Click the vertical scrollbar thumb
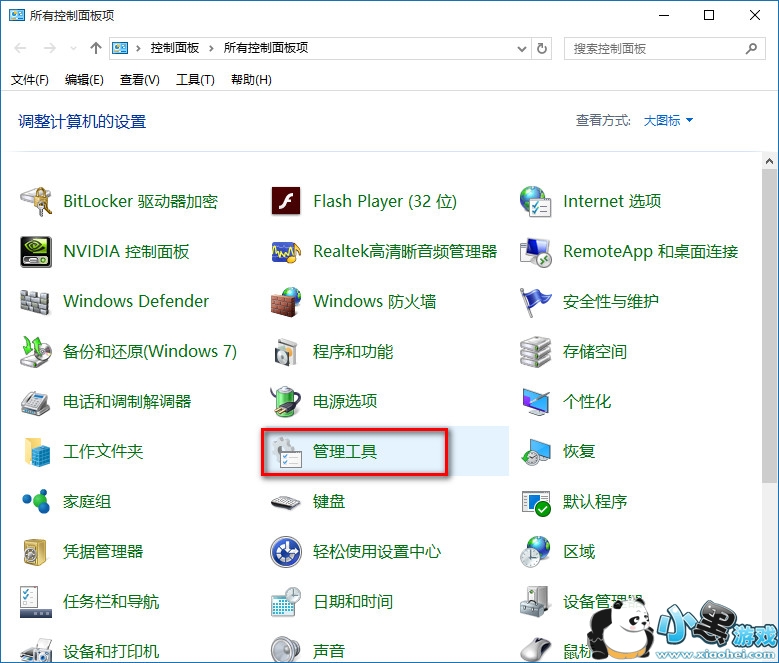Image resolution: width=779 pixels, height=663 pixels. point(770,325)
